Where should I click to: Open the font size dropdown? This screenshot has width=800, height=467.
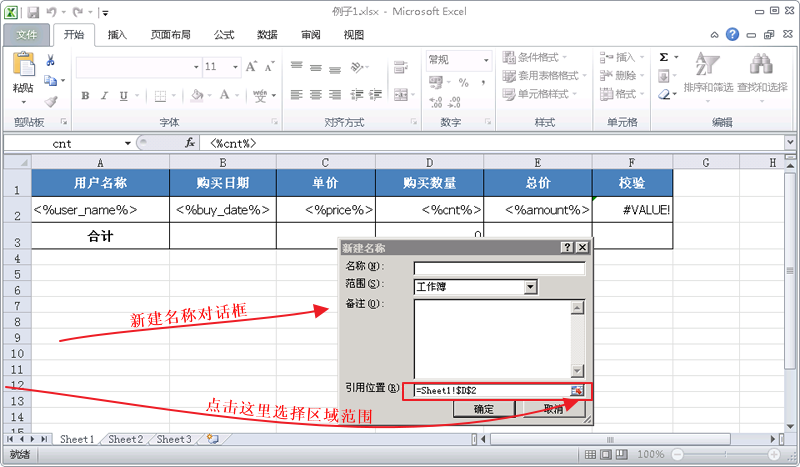pyautogui.click(x=235, y=67)
